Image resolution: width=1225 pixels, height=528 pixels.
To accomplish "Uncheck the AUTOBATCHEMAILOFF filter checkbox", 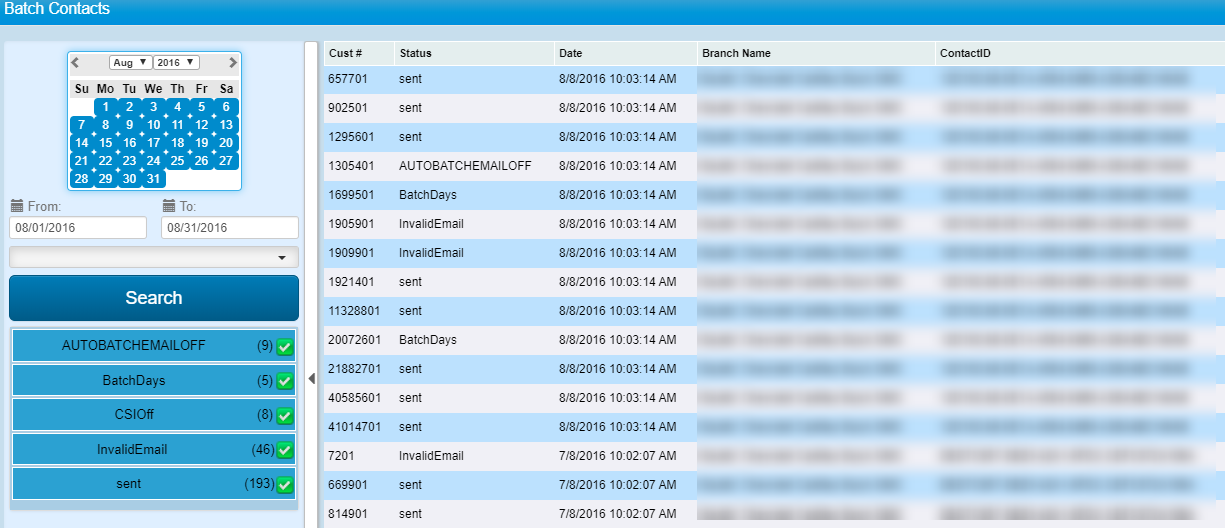I will pos(285,347).
